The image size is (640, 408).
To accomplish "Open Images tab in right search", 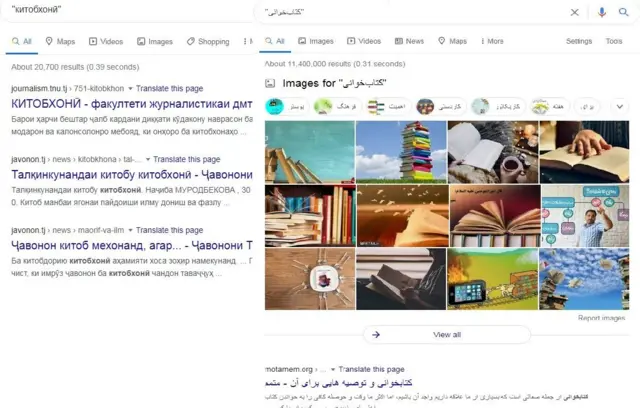I will [x=316, y=41].
